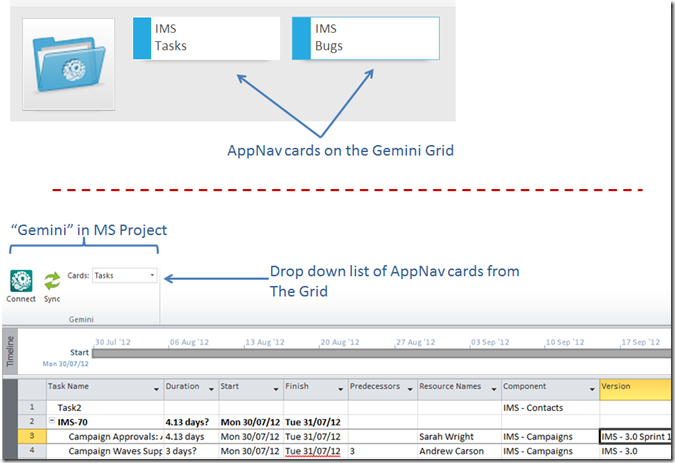Open the blue Gemini folder icon
This screenshot has width=675, height=463.
(x=68, y=65)
